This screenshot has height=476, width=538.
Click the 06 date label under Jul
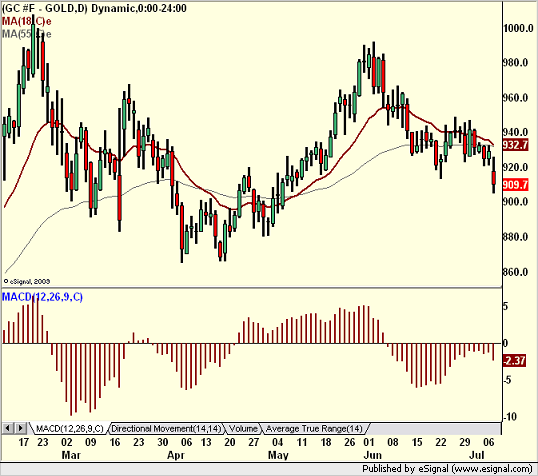pos(489,442)
